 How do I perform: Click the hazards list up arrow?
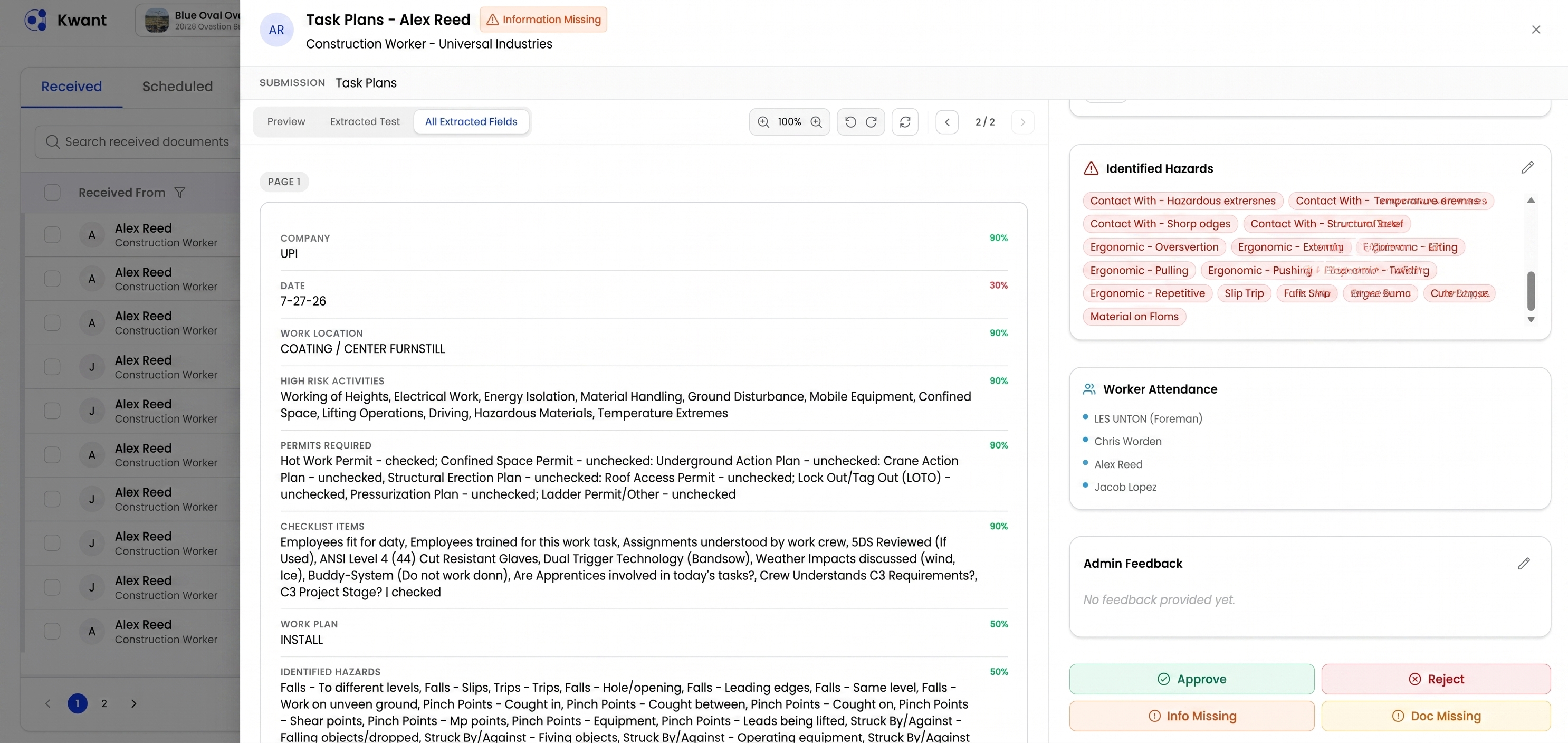click(1531, 201)
